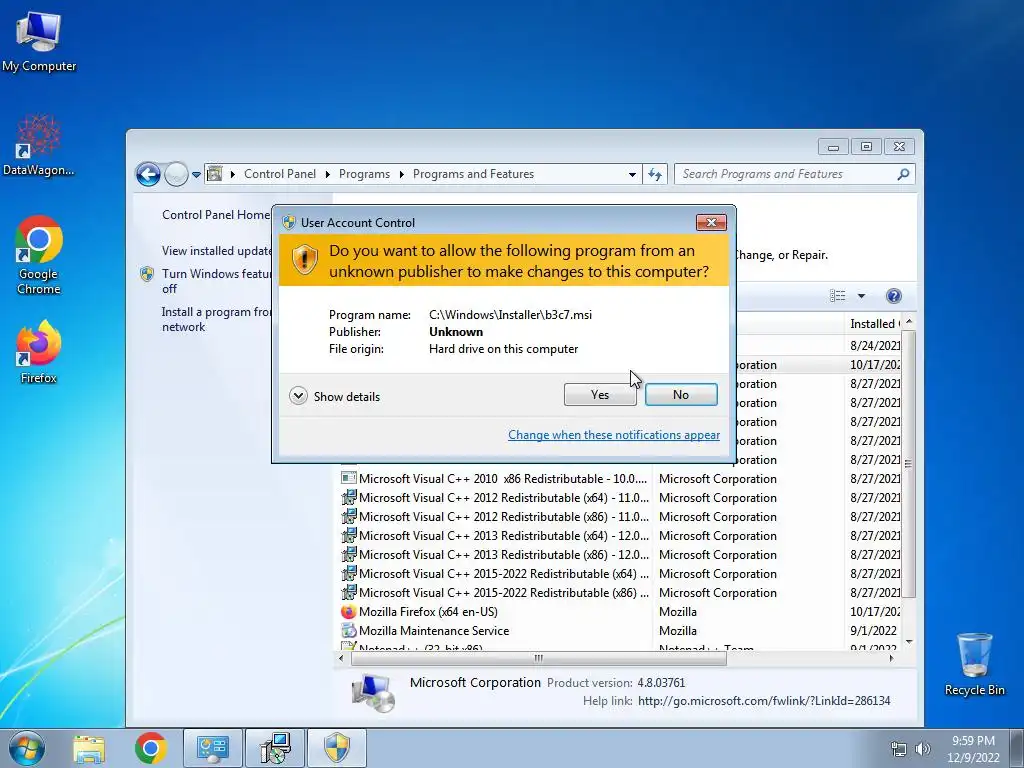Viewport: 1024px width, 768px height.
Task: Open the recent pages dropdown arrow
Action: pyautogui.click(x=196, y=175)
